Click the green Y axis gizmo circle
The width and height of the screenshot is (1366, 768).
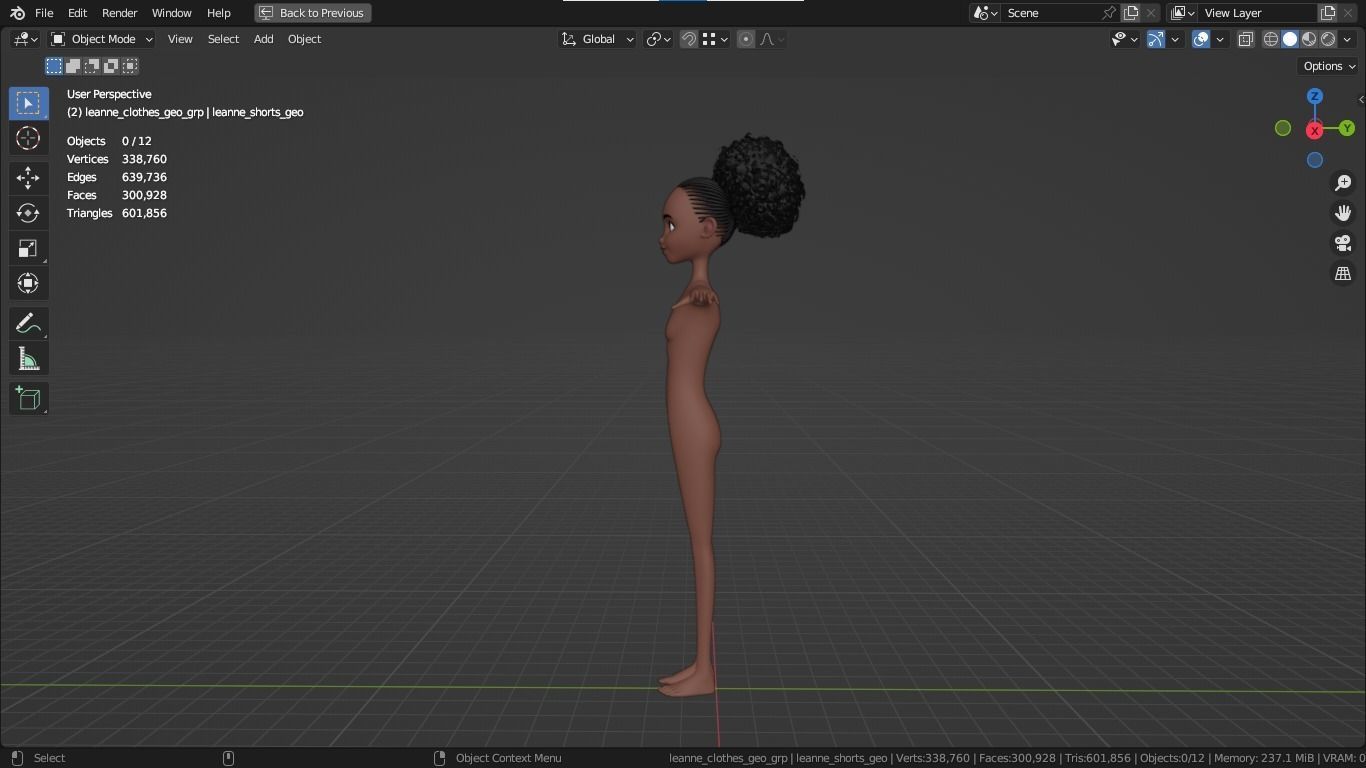click(x=1347, y=128)
